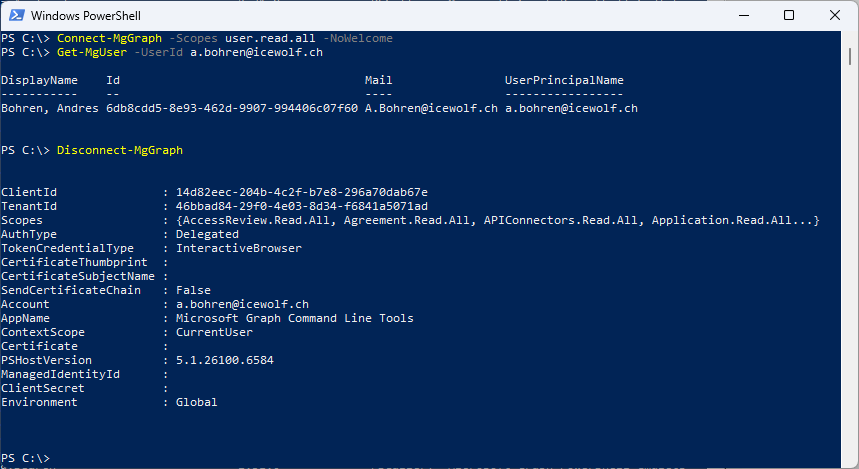The height and width of the screenshot is (469, 859).
Task: Close the Windows PowerShell window
Action: pos(836,16)
